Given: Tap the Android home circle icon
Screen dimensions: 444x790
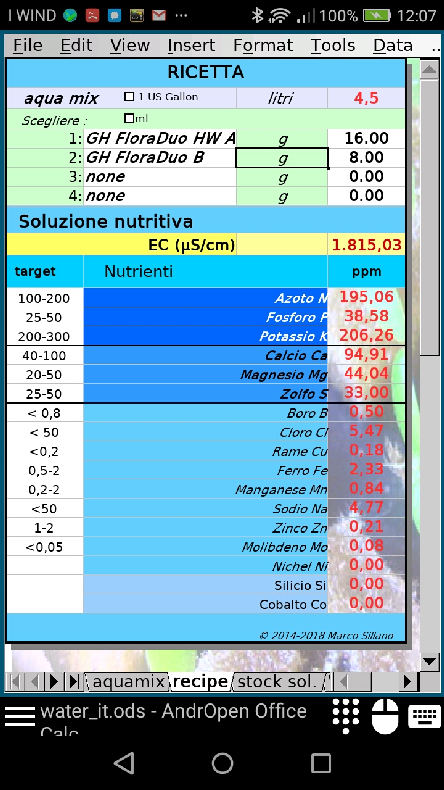Looking at the screenshot, I should coord(222,762).
